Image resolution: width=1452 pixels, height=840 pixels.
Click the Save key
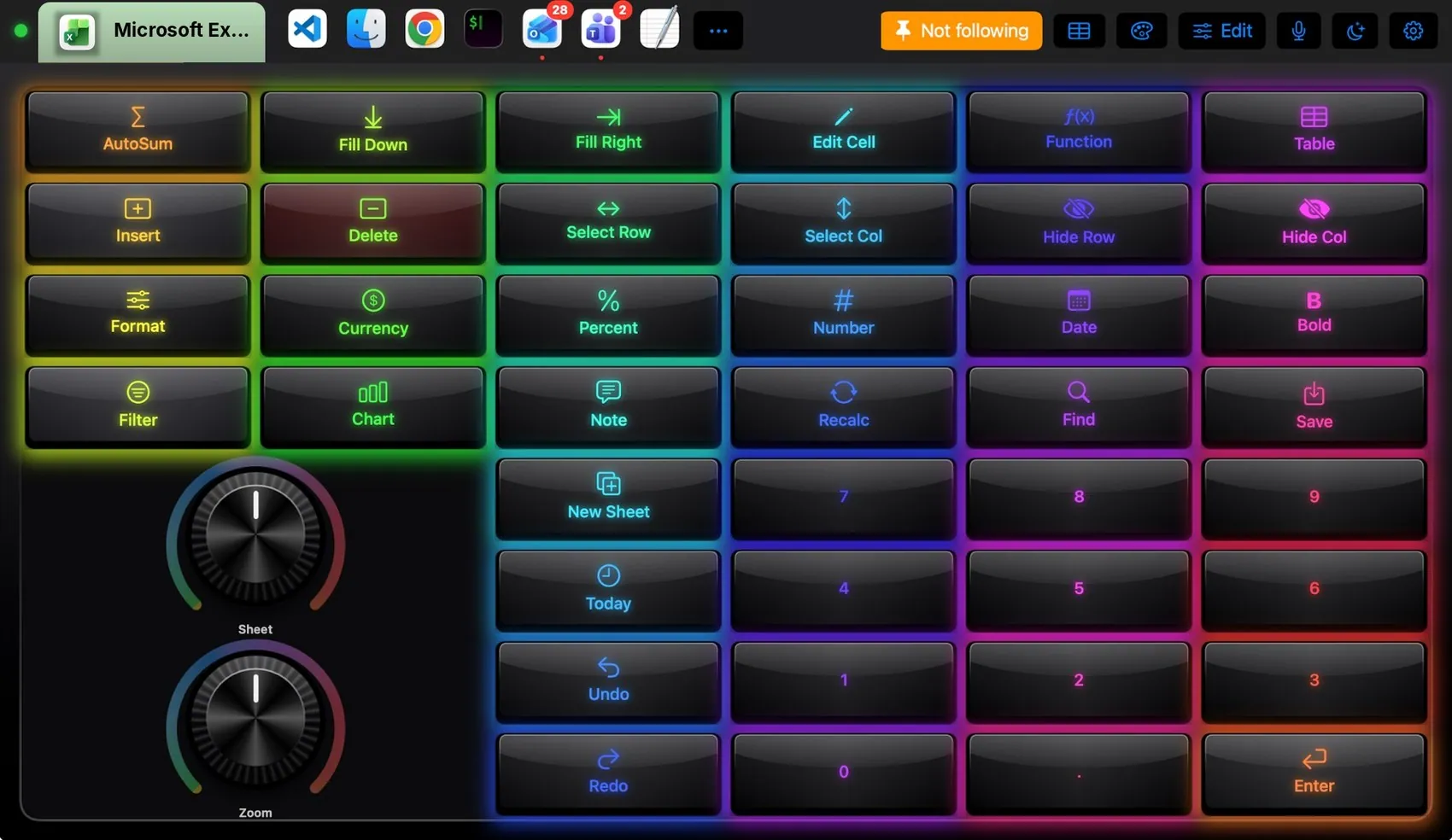point(1314,406)
